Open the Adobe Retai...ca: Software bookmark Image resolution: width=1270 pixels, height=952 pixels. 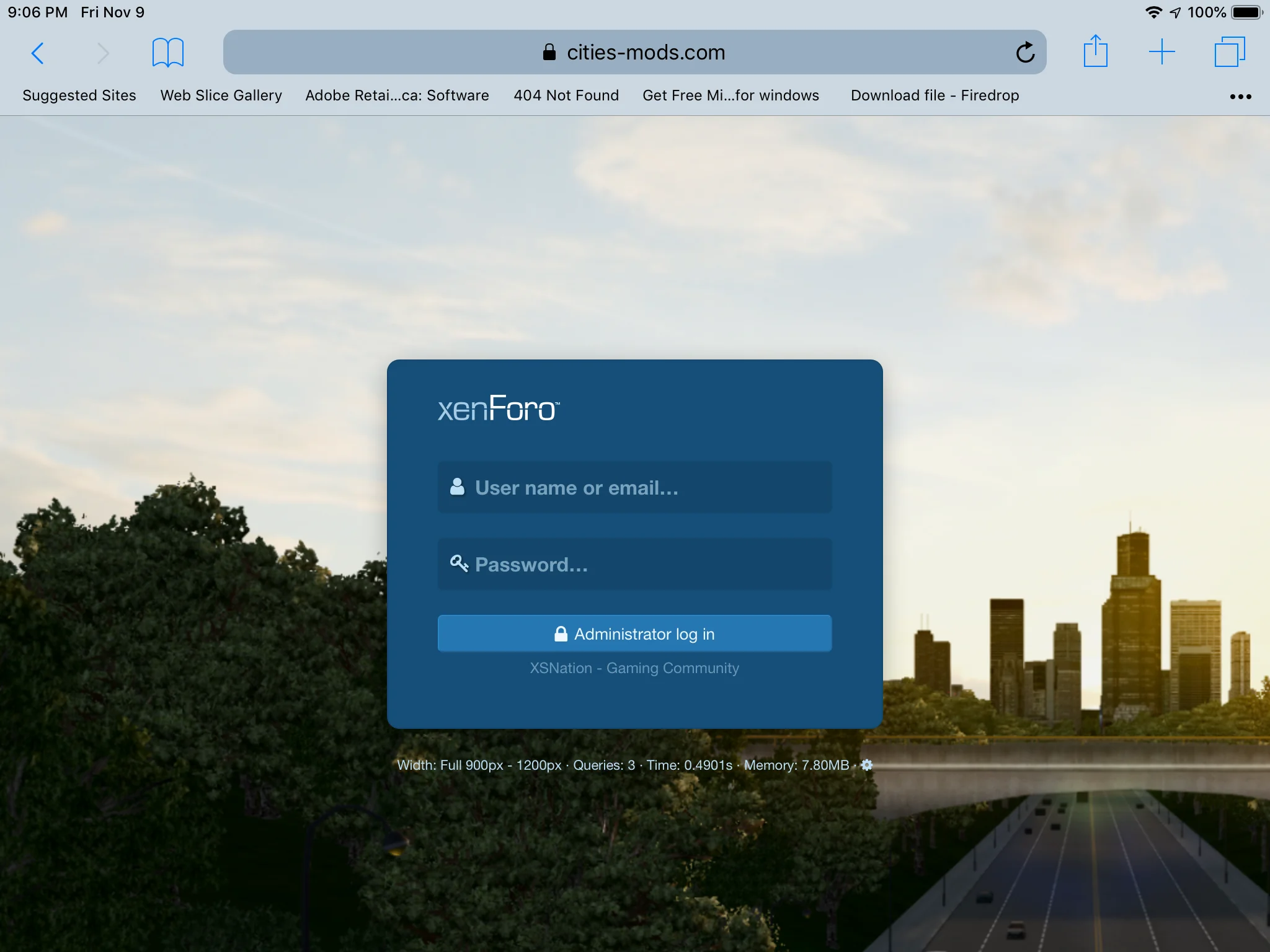click(x=397, y=95)
